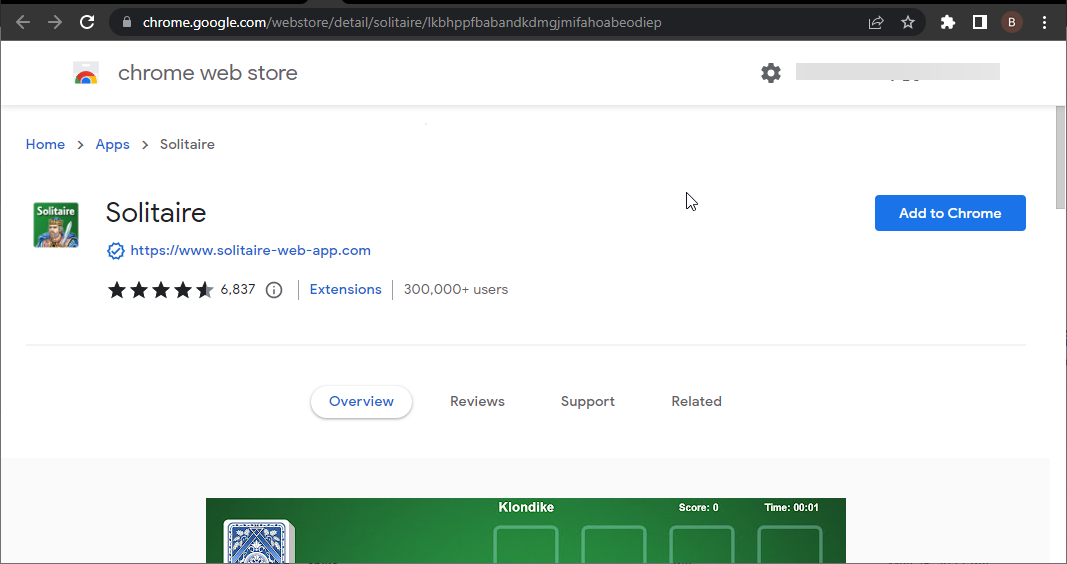Open the web store settings gear
Screen dimensions: 1067x564
click(x=771, y=73)
